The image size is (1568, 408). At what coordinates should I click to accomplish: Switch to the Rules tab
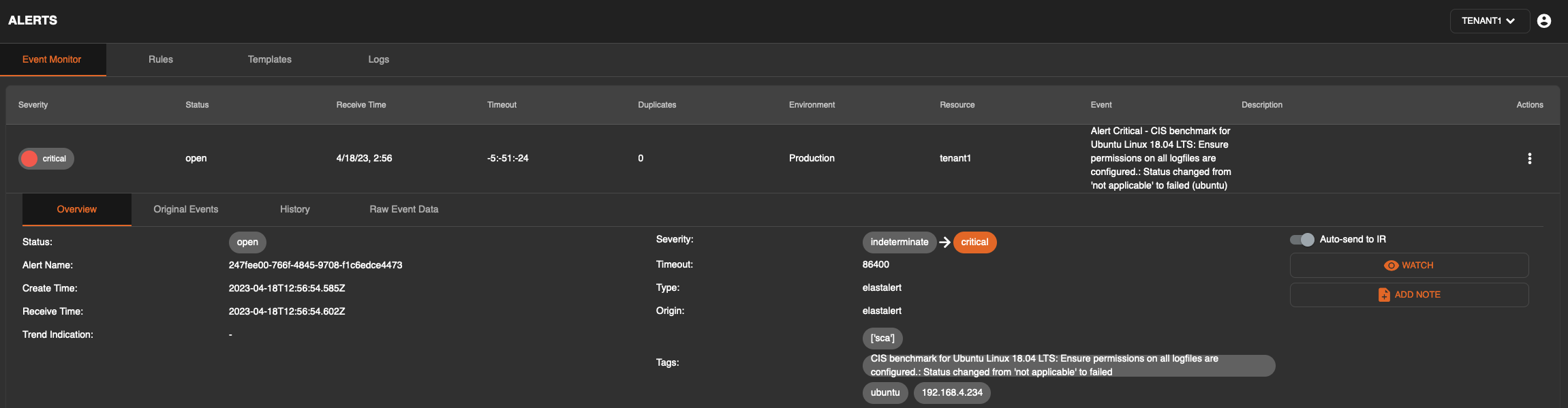tap(161, 60)
